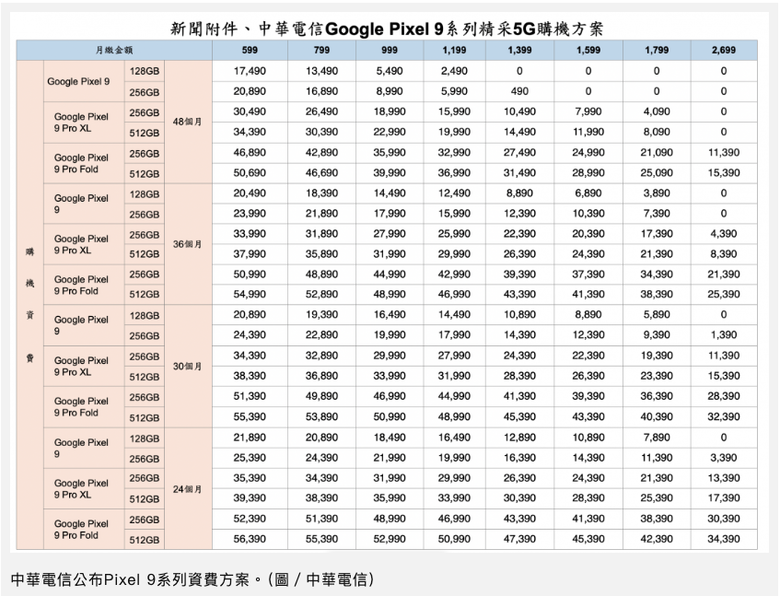Click the price 17,490

point(250,71)
